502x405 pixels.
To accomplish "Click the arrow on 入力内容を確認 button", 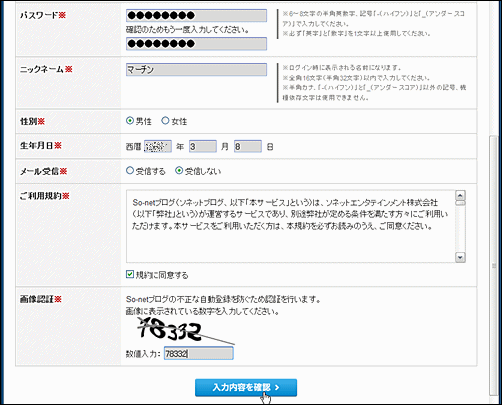I will [x=277, y=387].
